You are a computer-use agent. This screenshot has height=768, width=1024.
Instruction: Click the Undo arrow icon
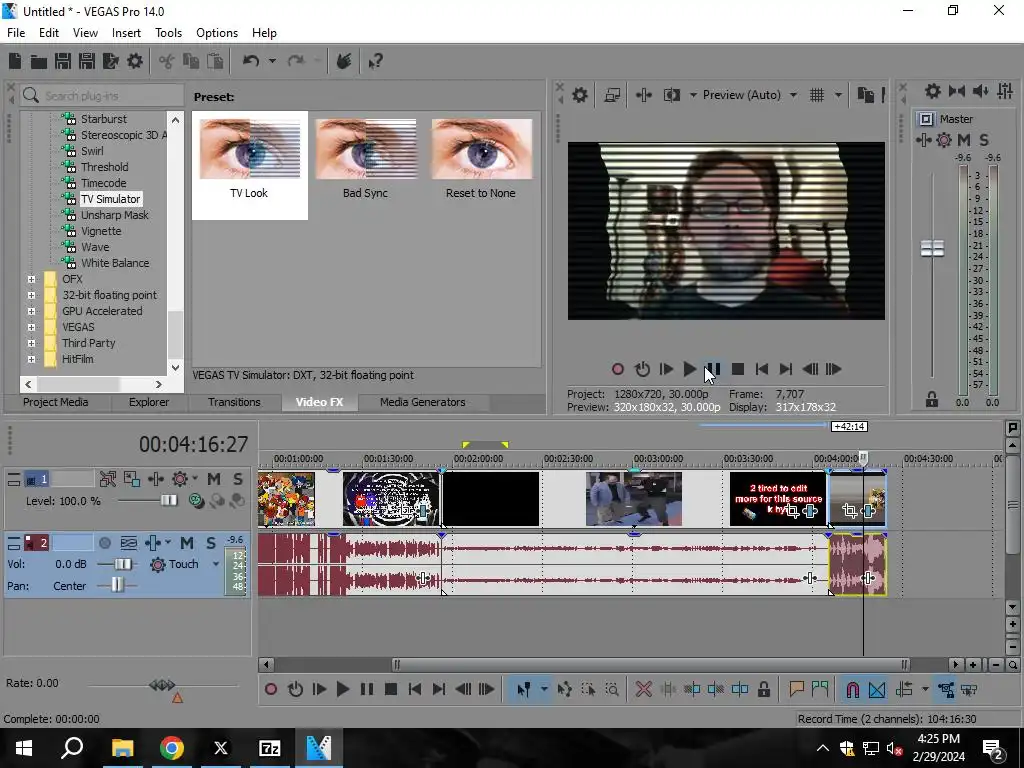251,61
